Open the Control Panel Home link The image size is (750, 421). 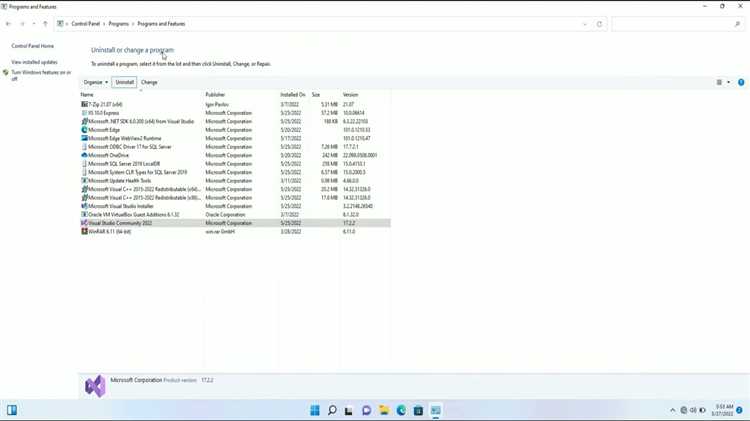coord(33,46)
